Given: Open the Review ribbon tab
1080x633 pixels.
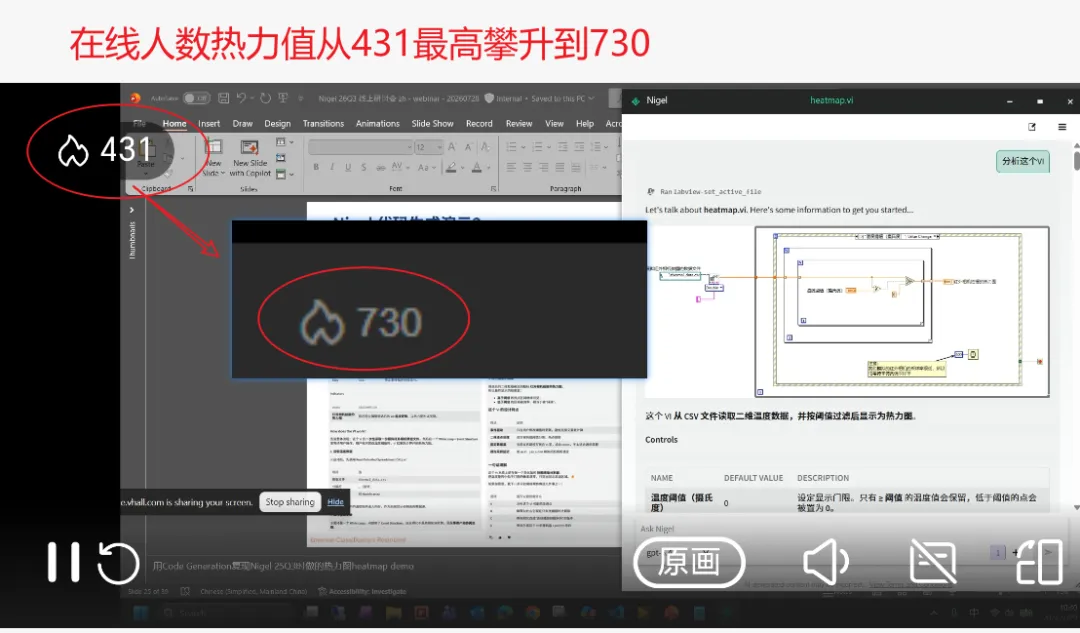Looking at the screenshot, I should tap(519, 124).
